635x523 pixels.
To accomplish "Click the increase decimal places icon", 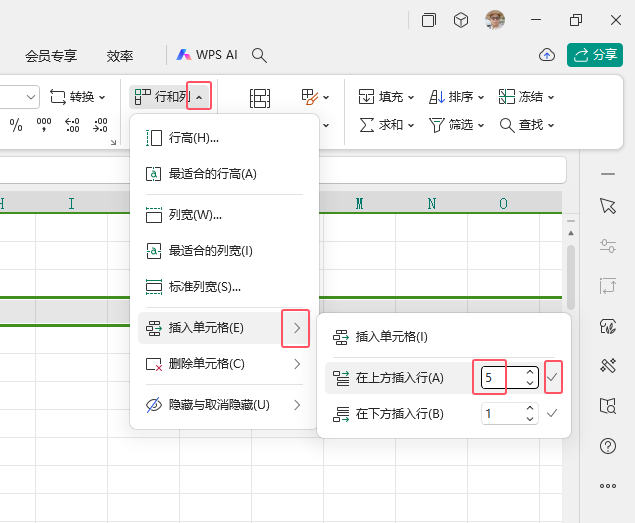I will [72, 125].
